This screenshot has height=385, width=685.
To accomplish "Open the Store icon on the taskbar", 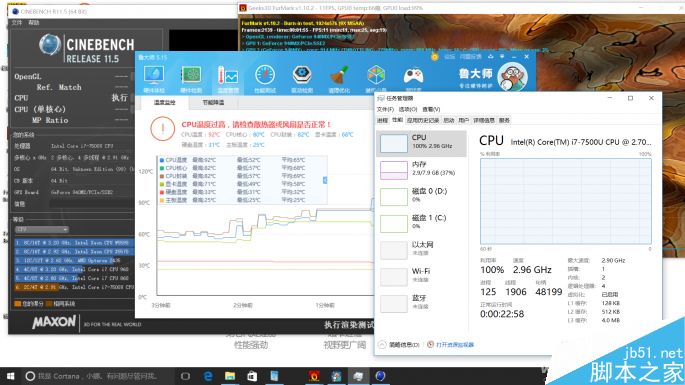I will click(252, 376).
